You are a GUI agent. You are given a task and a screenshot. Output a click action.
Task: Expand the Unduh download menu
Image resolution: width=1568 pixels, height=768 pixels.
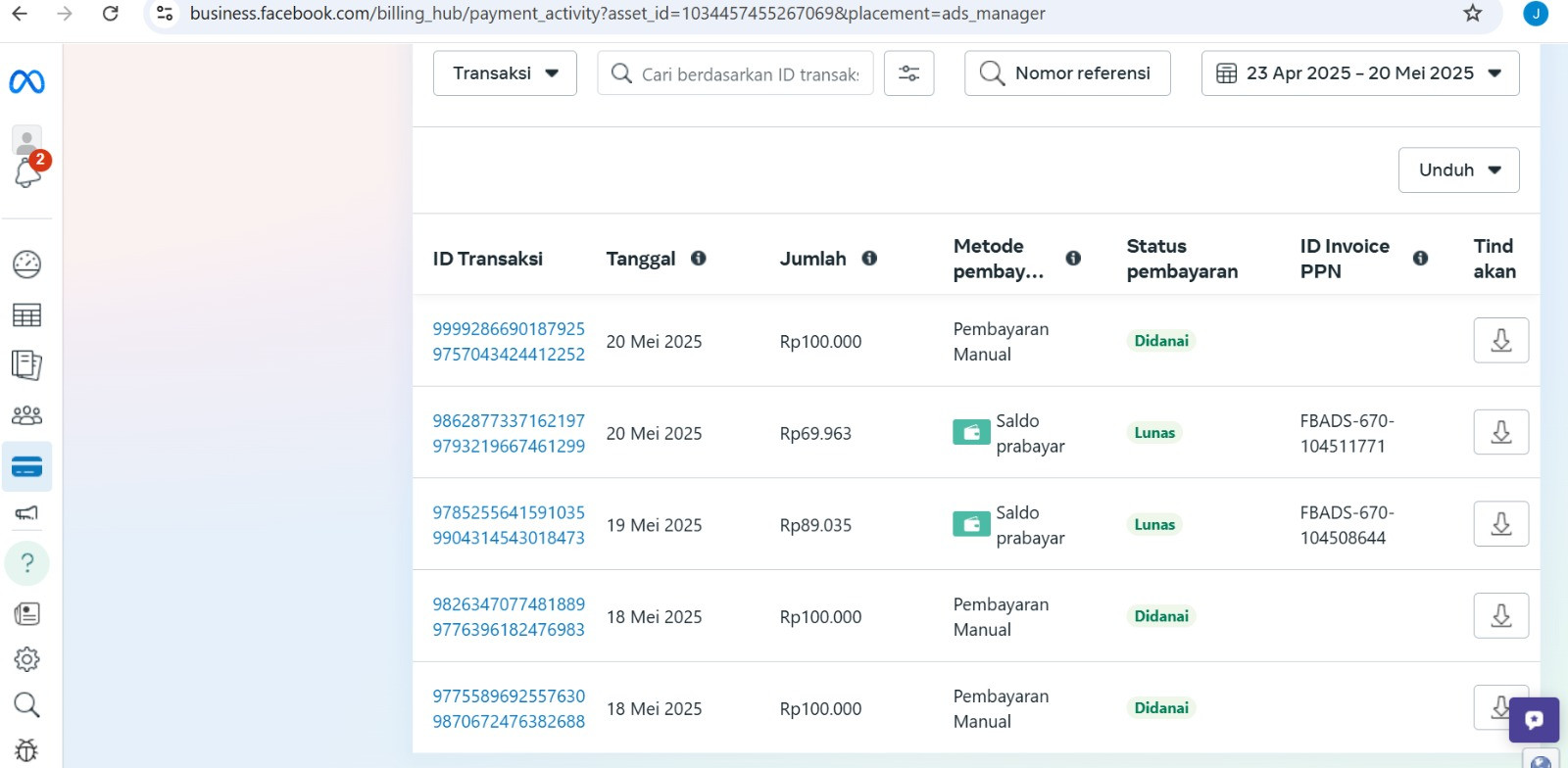pos(1458,170)
